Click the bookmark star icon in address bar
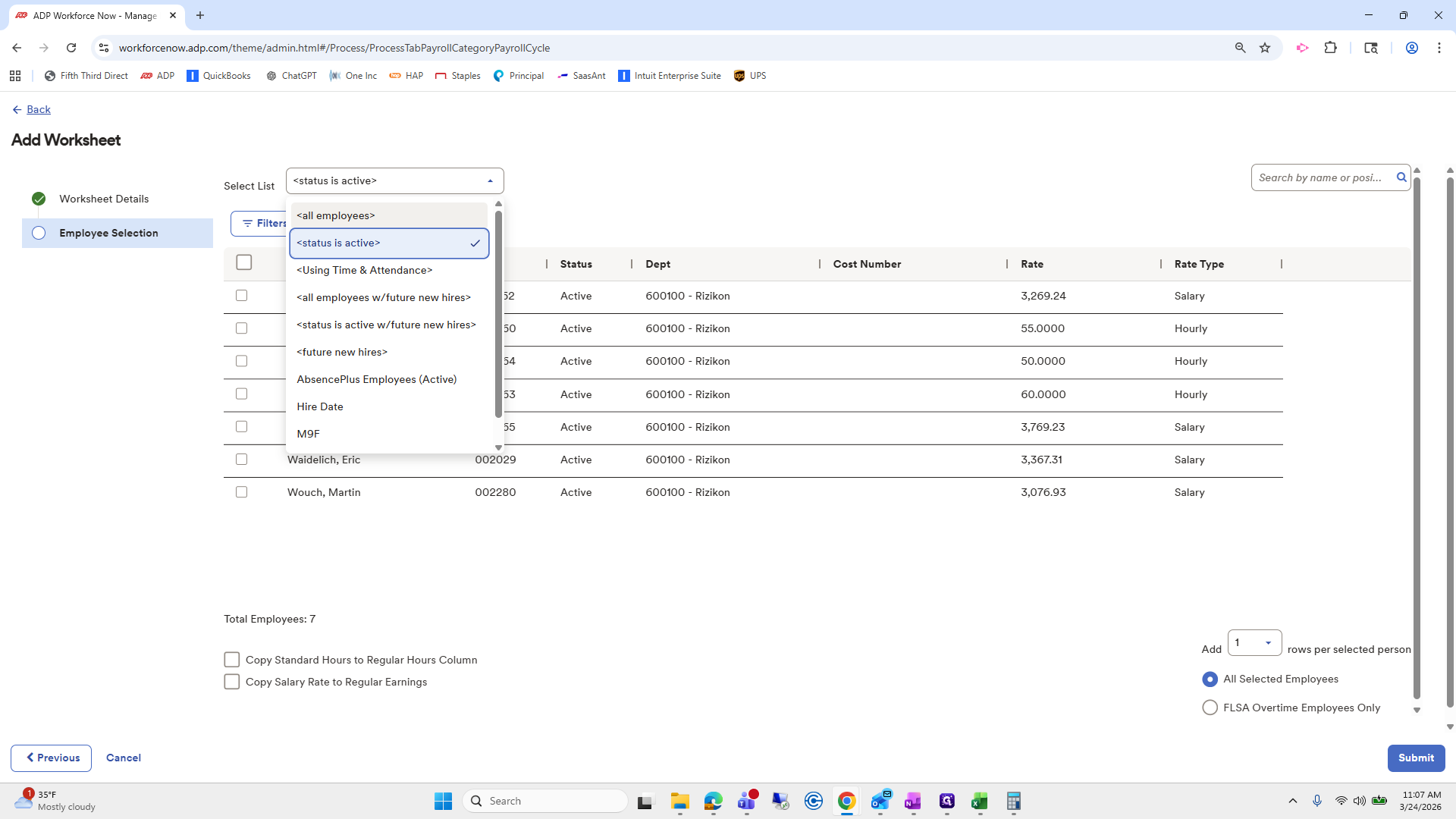The width and height of the screenshot is (1456, 819). tap(1265, 48)
